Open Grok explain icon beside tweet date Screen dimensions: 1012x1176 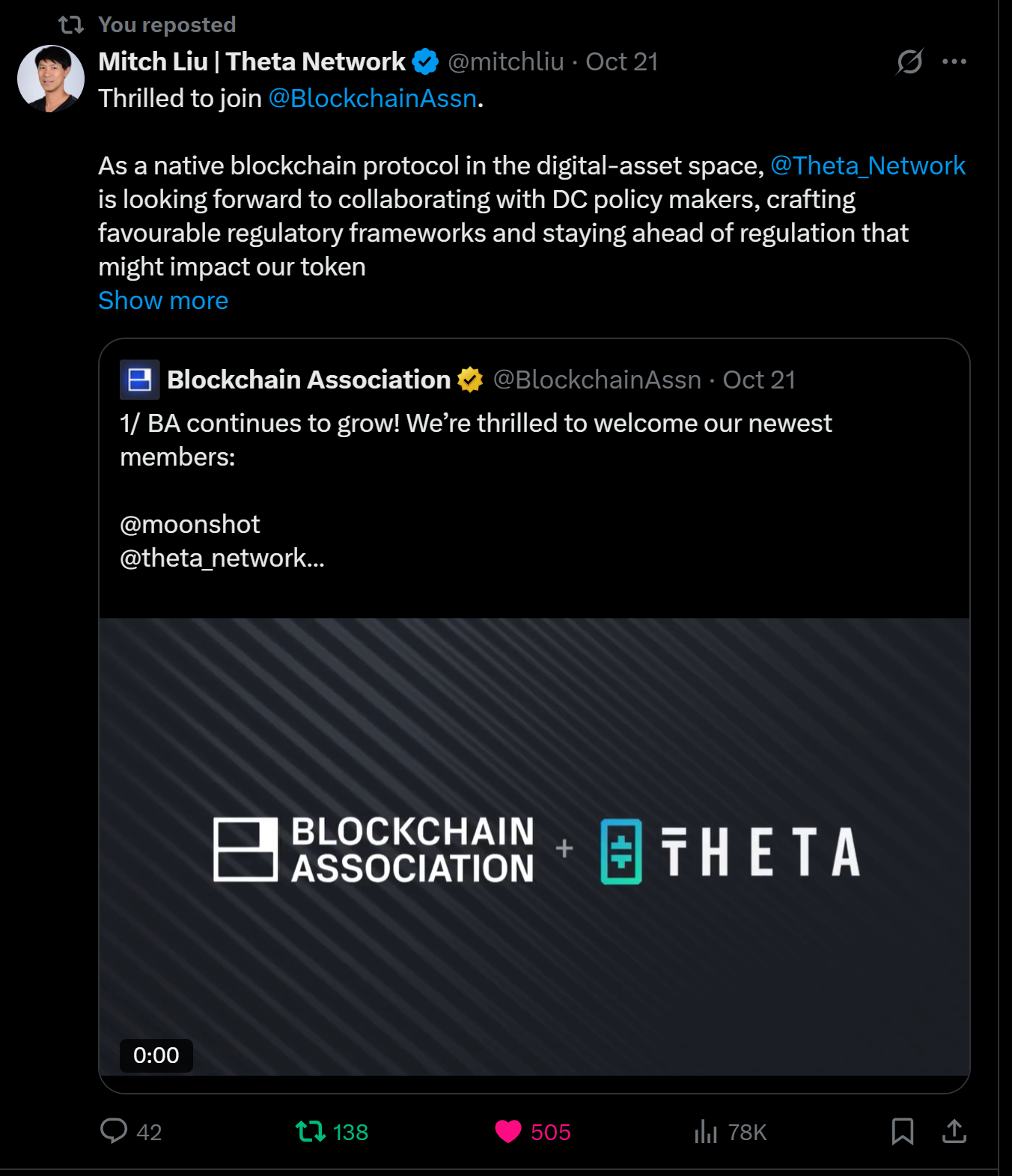[x=909, y=61]
